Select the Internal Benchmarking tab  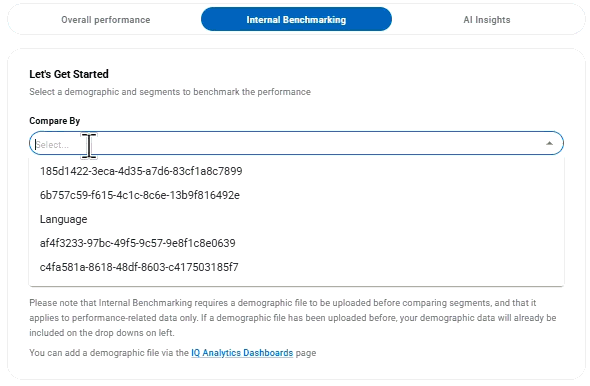[296, 19]
